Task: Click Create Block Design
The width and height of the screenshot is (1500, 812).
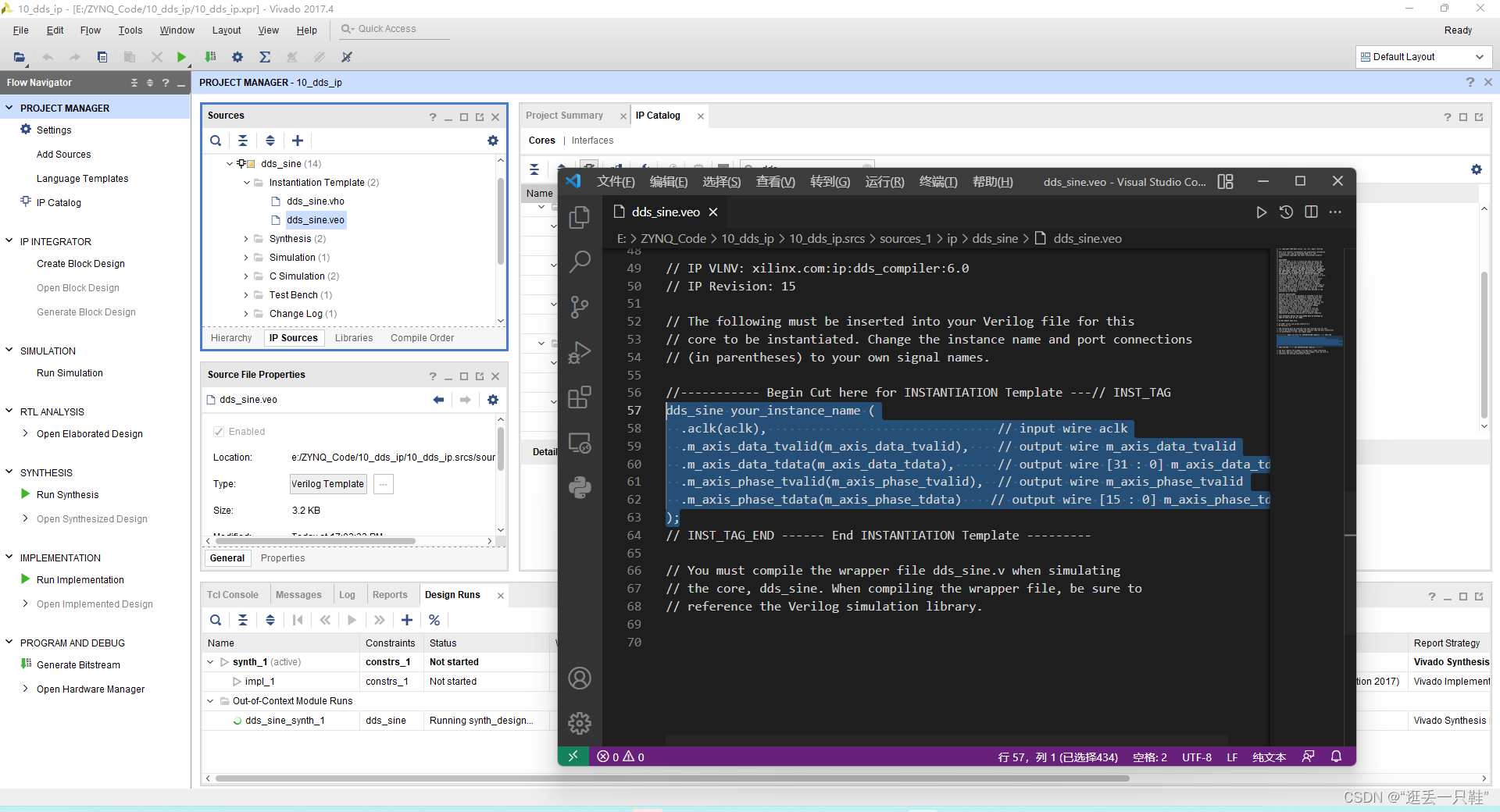Action: tap(80, 264)
